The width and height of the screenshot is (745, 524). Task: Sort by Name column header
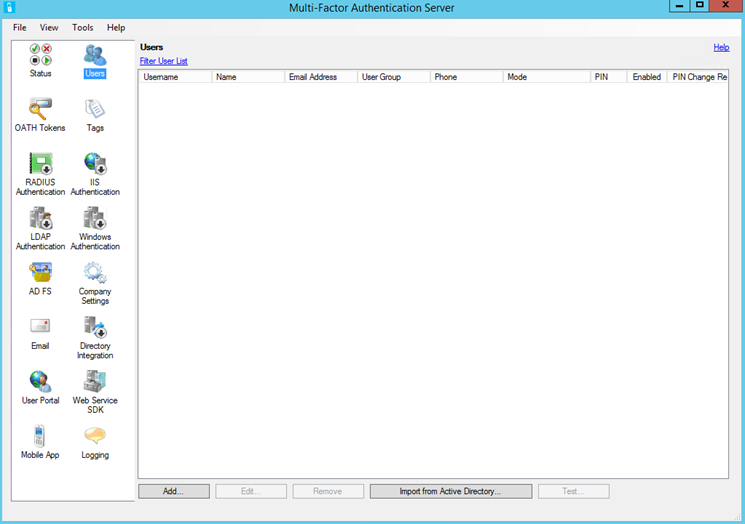[x=248, y=77]
